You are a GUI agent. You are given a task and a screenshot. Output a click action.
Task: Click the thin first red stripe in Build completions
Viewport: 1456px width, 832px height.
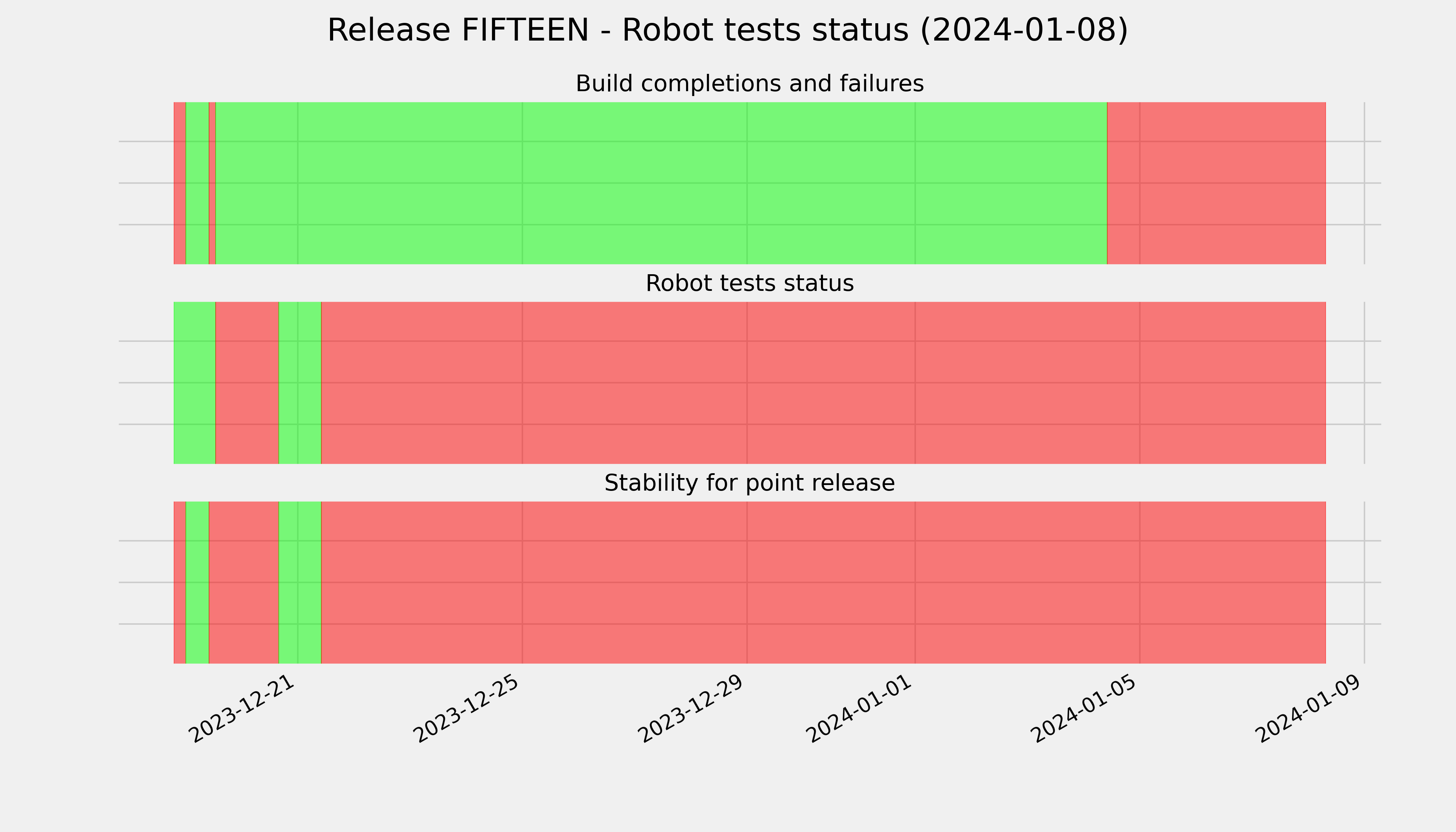[x=180, y=183]
